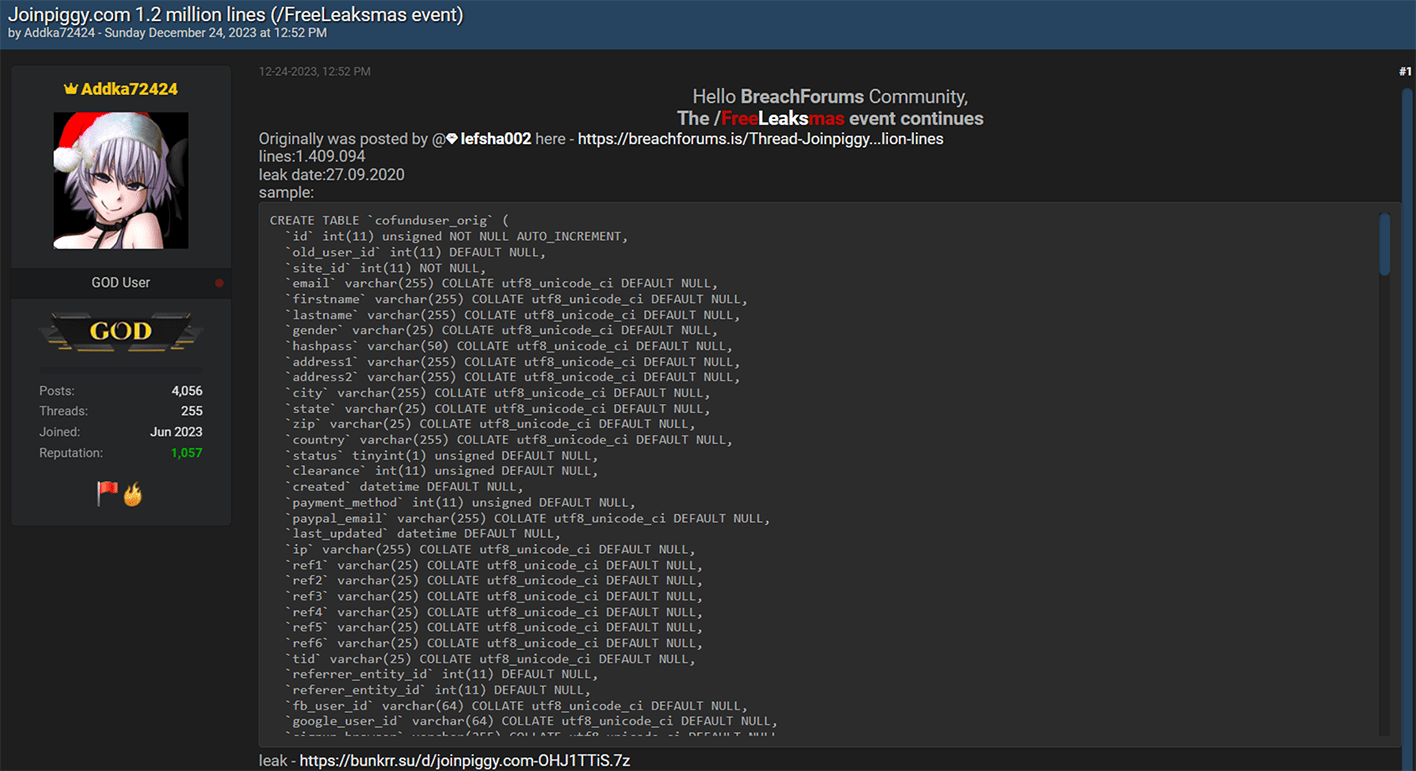Image resolution: width=1416 pixels, height=771 pixels.
Task: Click the `firstname` code line
Action: coord(517,299)
